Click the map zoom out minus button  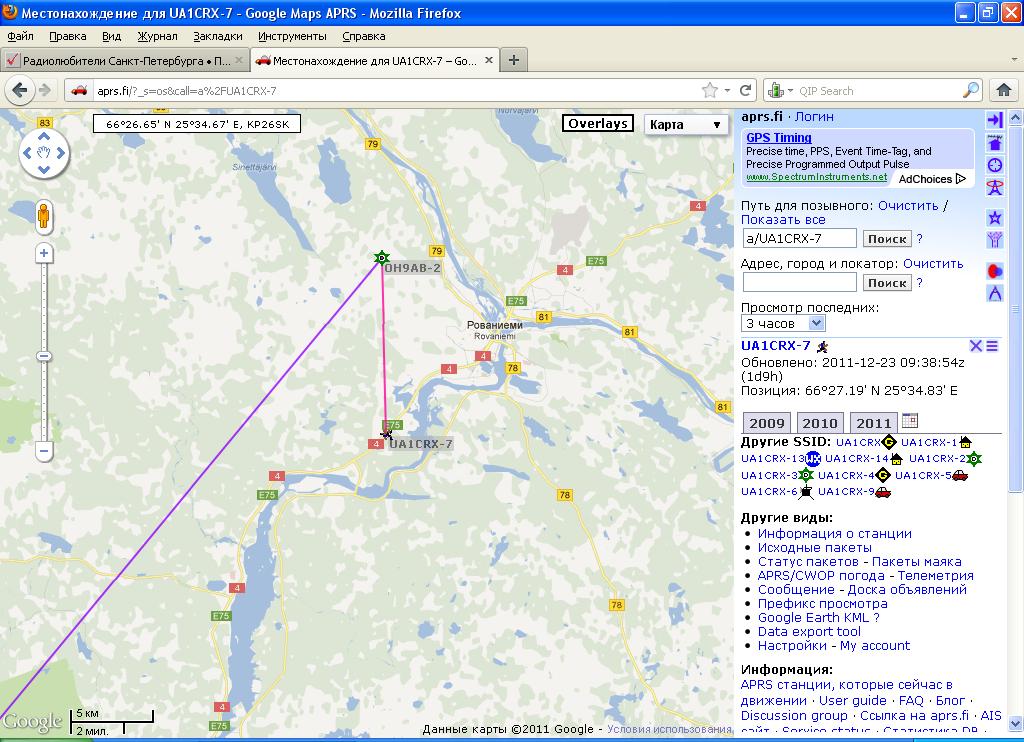click(x=44, y=451)
